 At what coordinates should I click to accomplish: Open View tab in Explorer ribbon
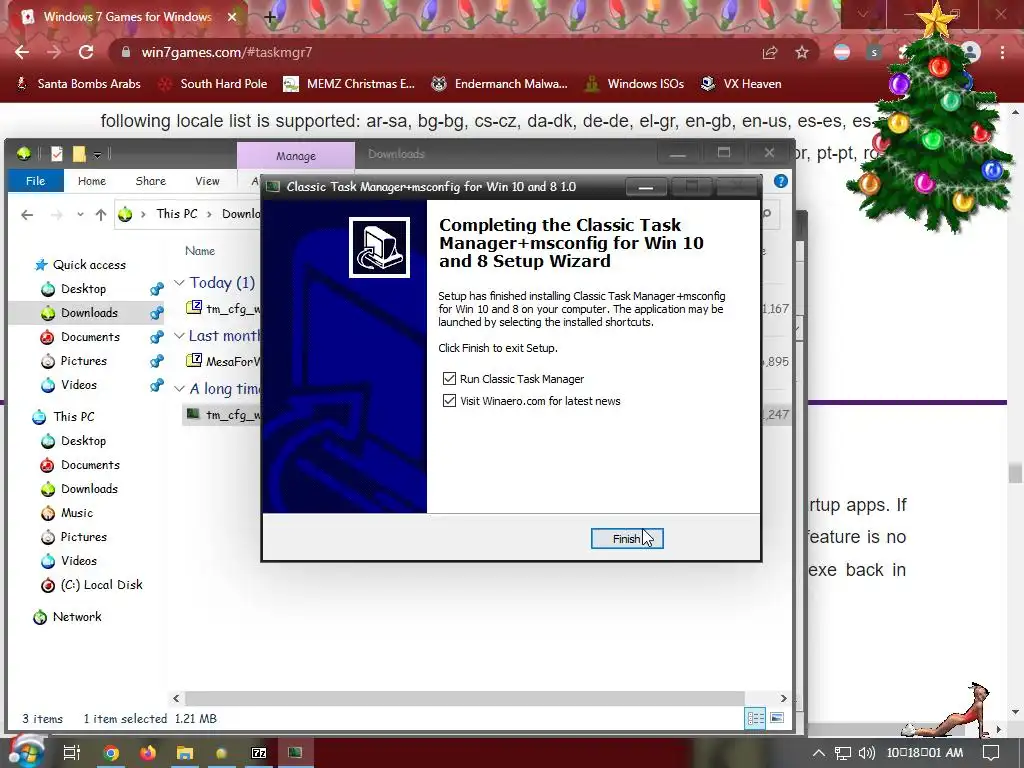207,181
